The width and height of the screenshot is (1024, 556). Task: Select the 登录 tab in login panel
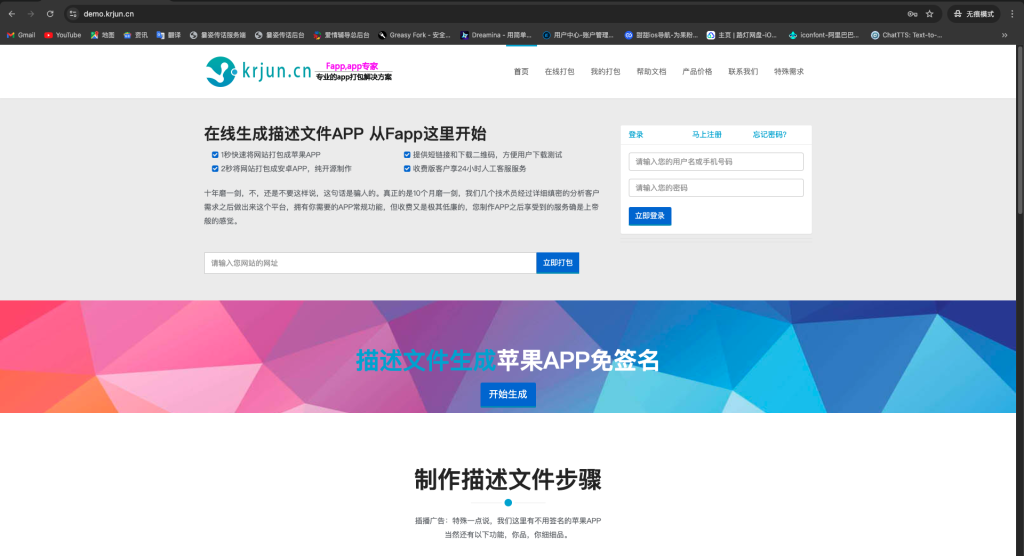click(635, 135)
